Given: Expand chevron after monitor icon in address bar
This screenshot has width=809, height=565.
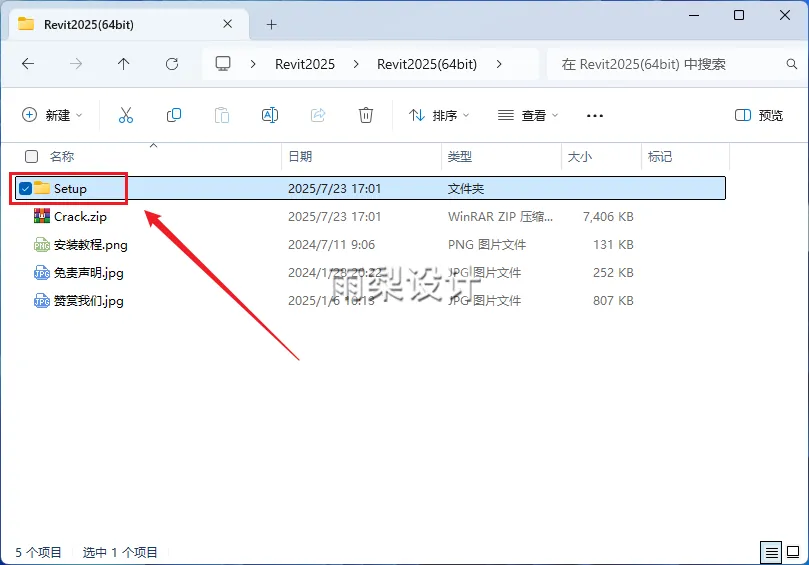Looking at the screenshot, I should [x=253, y=64].
